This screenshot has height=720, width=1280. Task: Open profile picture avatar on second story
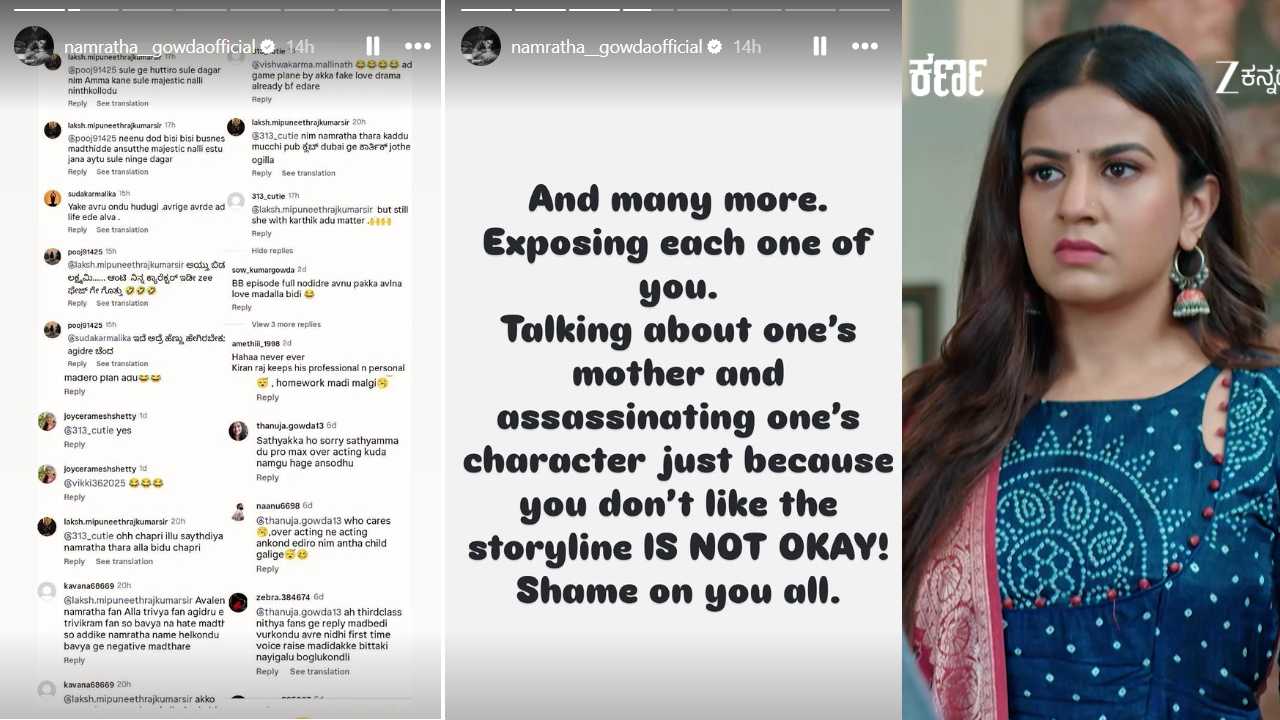coord(480,46)
